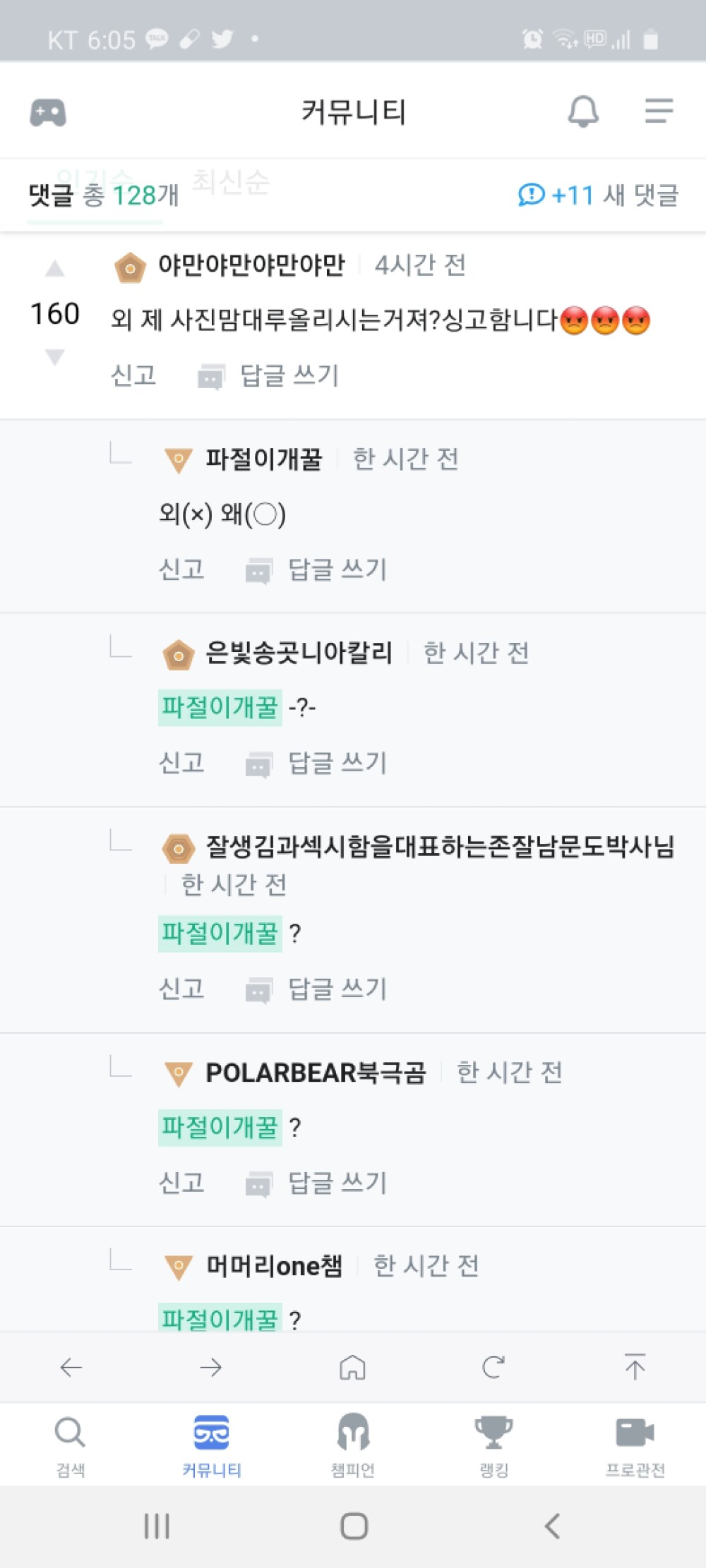
Task: Open notifications bell
Action: pyautogui.click(x=583, y=111)
